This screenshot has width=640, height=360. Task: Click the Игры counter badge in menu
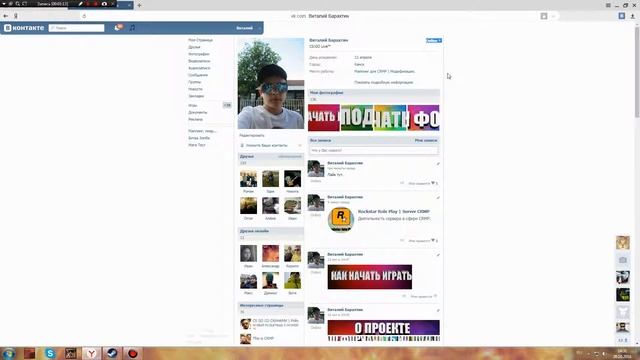pos(227,105)
